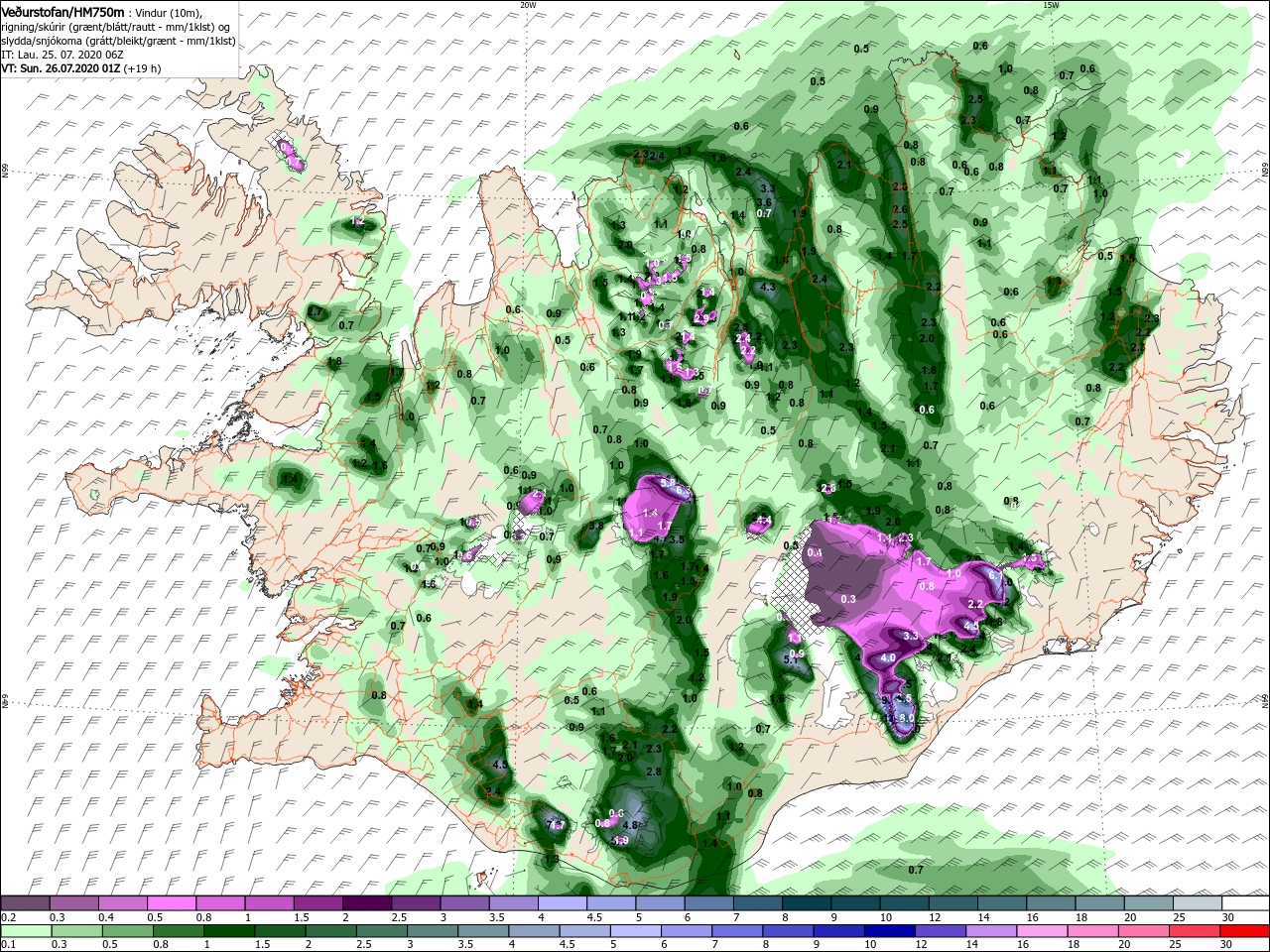Click the dusky mauve 0.2 legend swatch
The image size is (1270, 952).
tap(25, 903)
